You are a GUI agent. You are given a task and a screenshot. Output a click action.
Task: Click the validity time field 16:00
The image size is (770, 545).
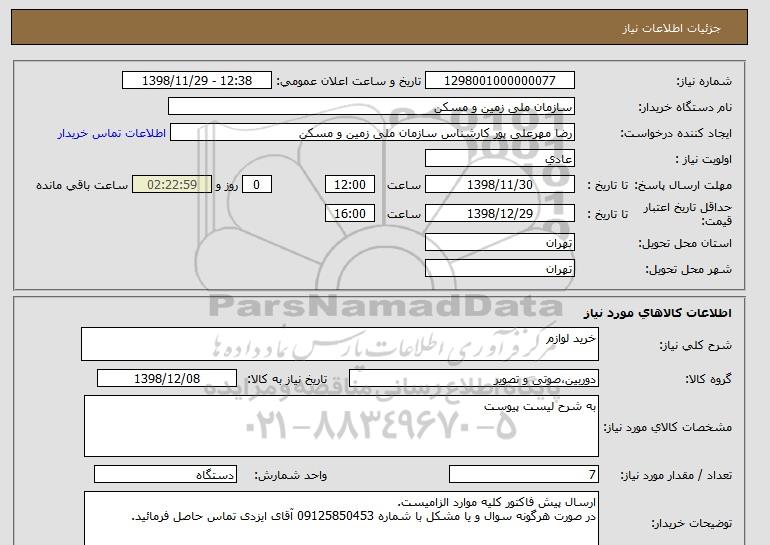[x=350, y=214]
